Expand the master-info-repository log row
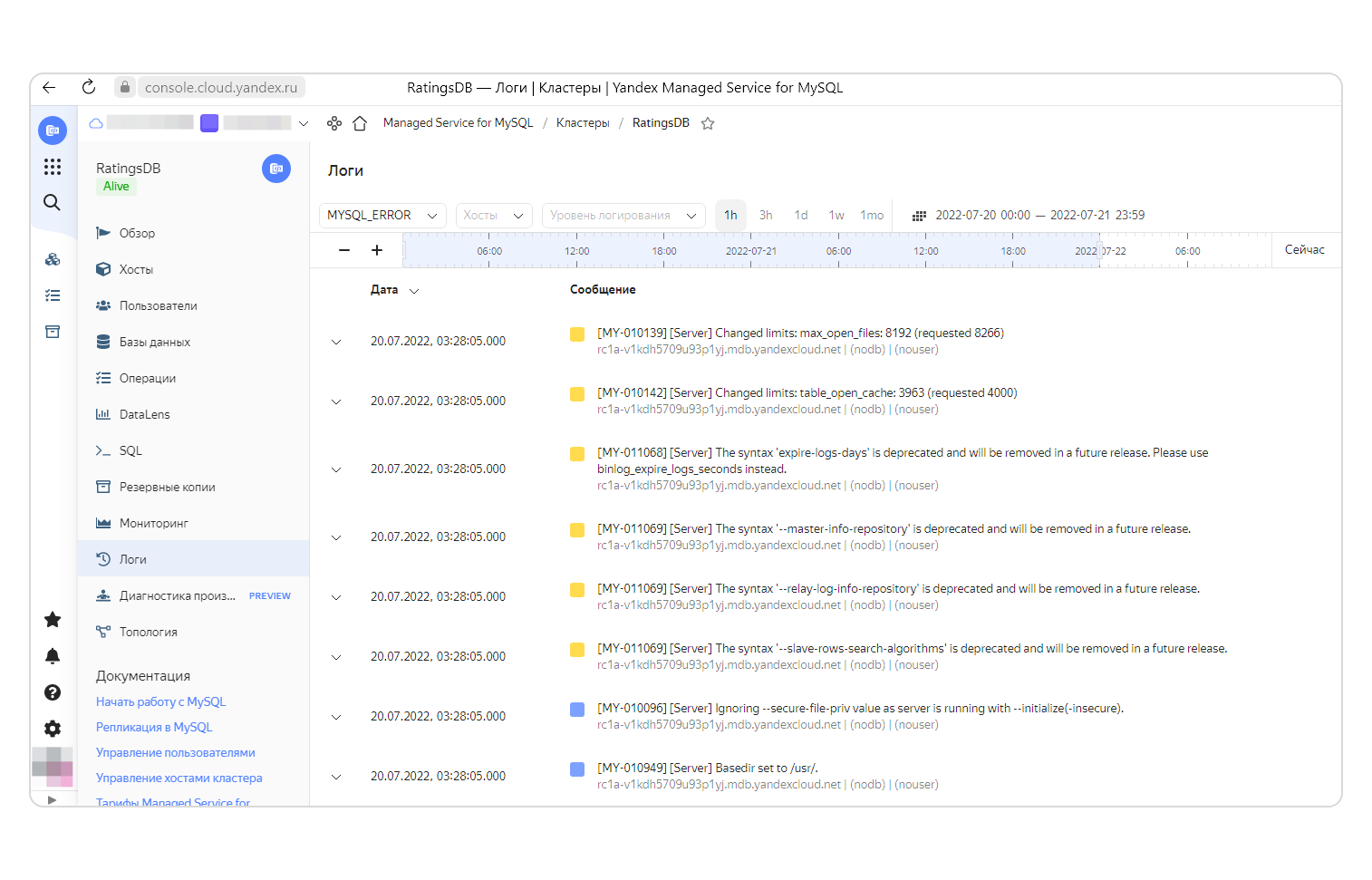 336,537
